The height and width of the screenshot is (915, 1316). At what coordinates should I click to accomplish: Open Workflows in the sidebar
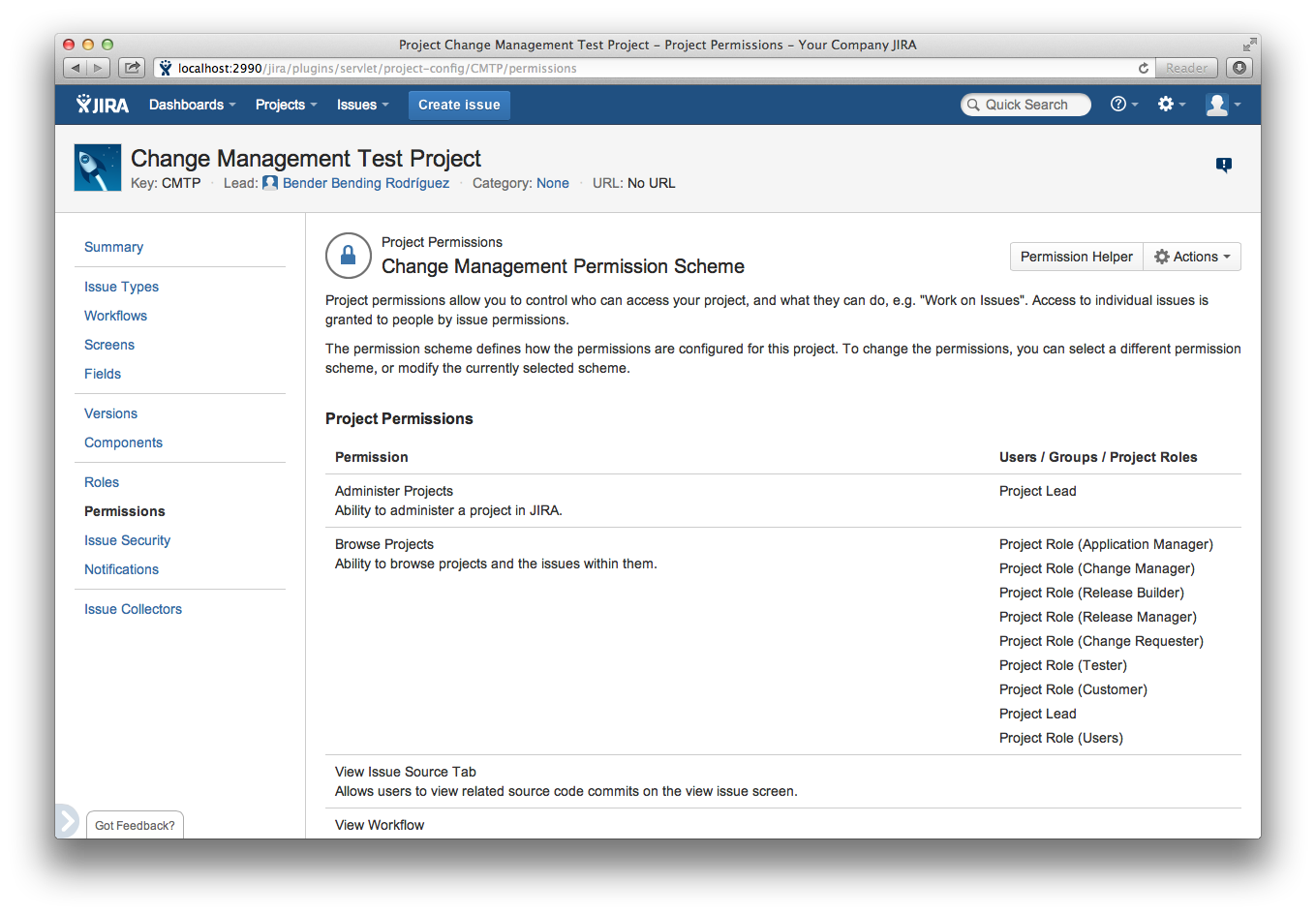115,316
